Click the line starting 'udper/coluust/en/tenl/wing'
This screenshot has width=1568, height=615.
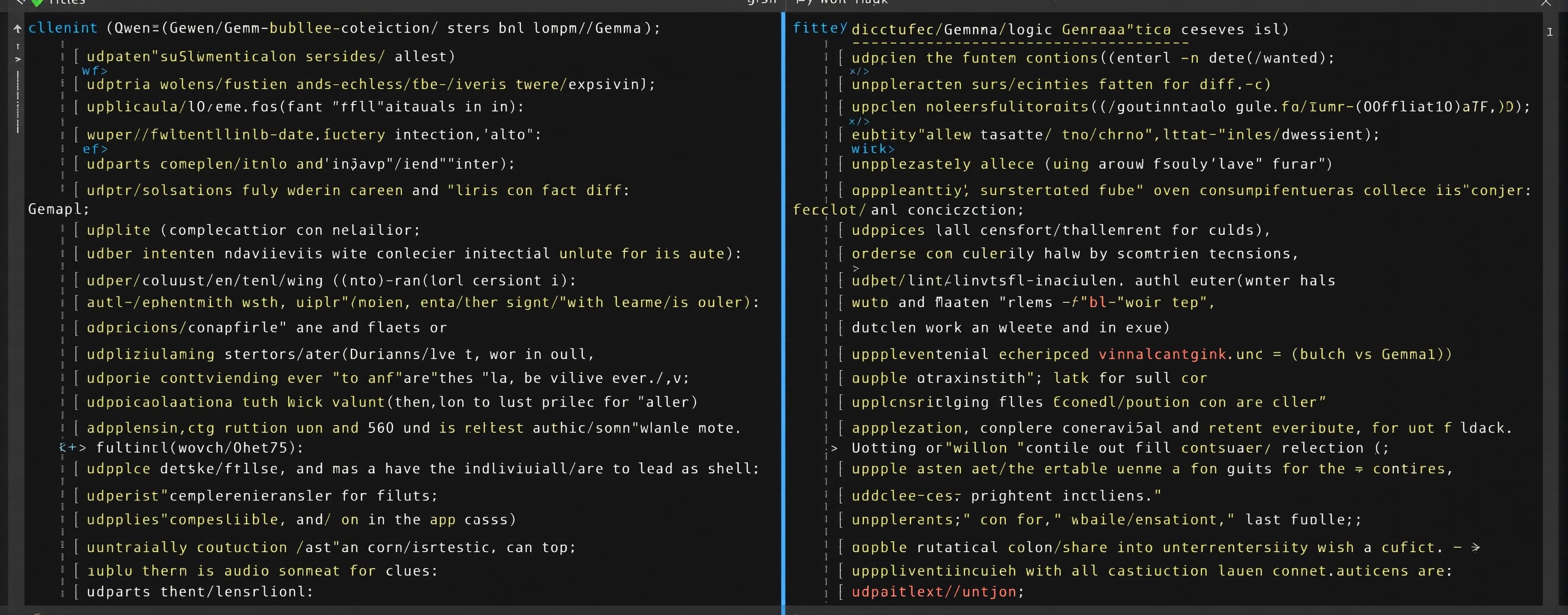(331, 281)
